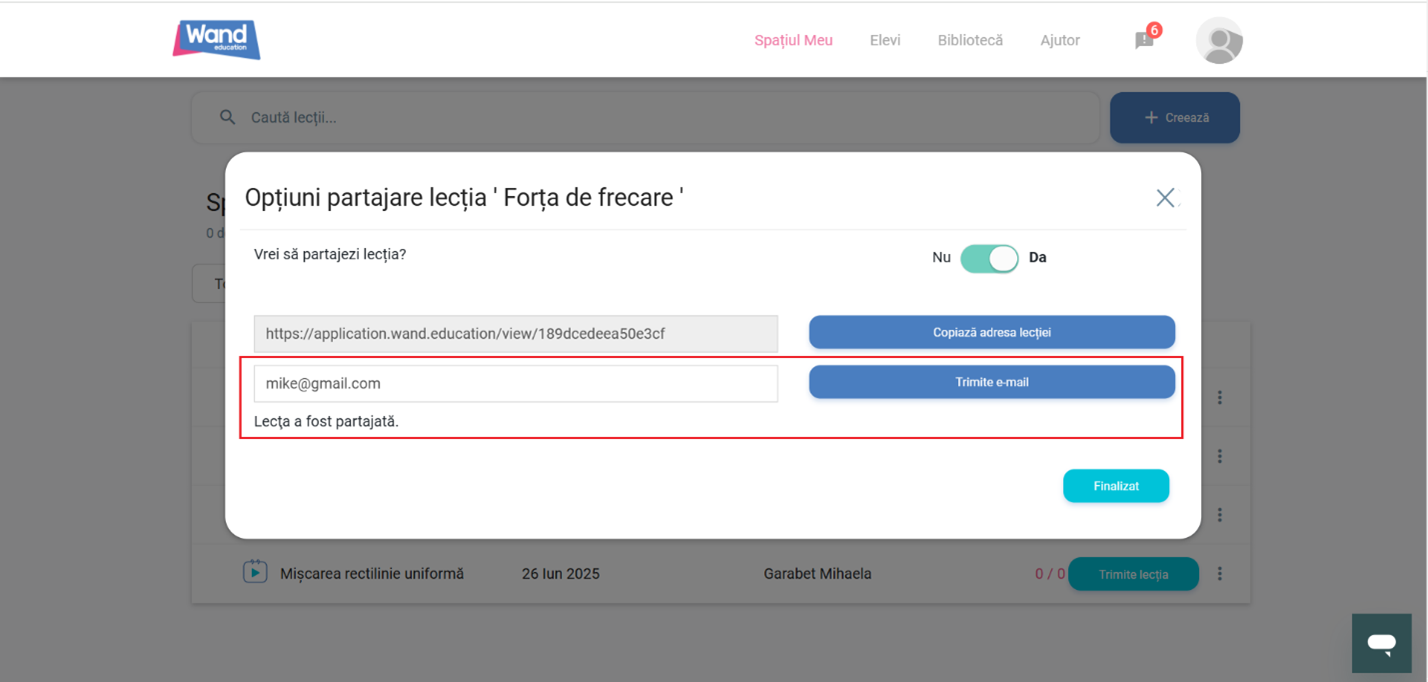Open the chat support widget
This screenshot has height=682, width=1428.
(x=1381, y=643)
